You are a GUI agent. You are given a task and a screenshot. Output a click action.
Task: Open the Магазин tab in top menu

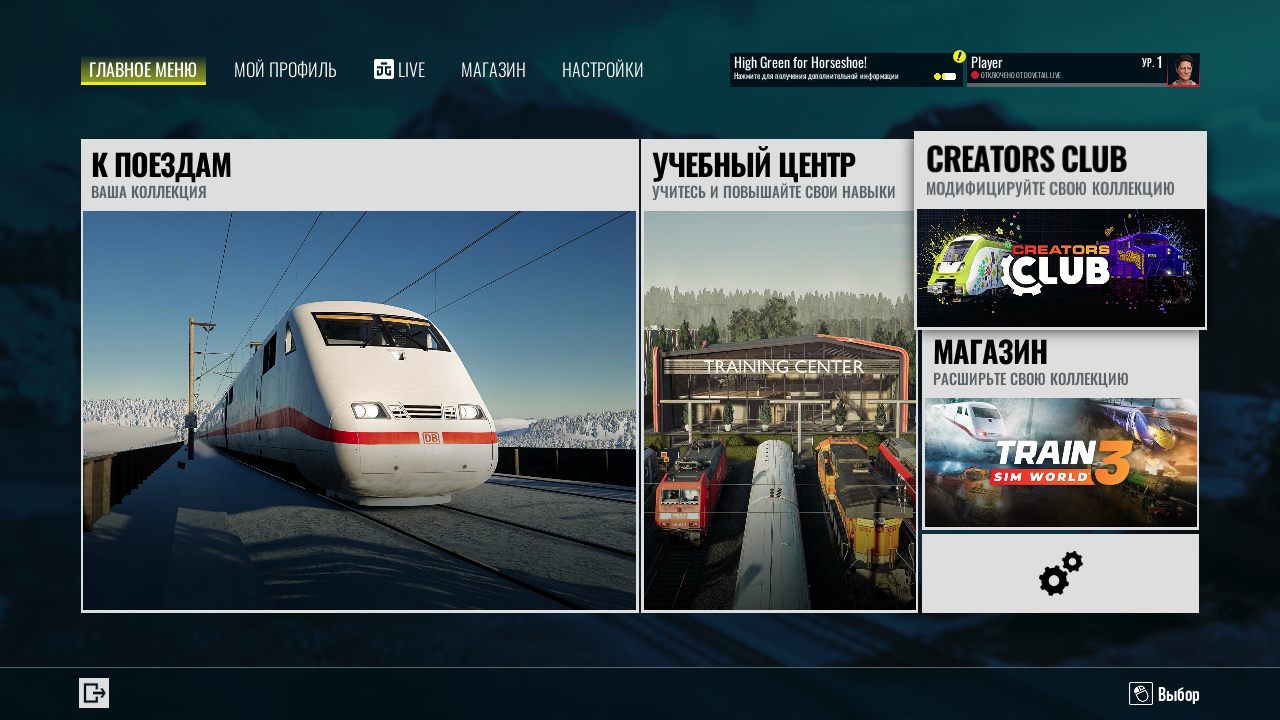coord(493,70)
